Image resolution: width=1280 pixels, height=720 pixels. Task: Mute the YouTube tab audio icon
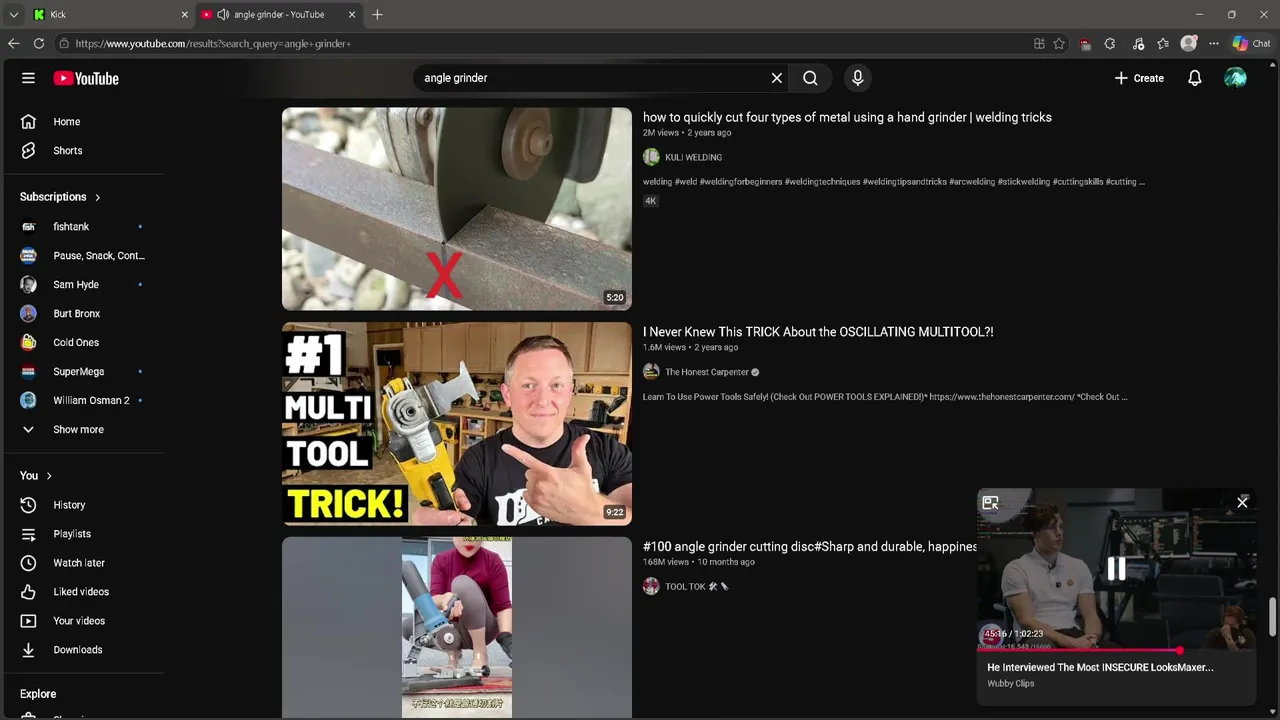point(222,15)
